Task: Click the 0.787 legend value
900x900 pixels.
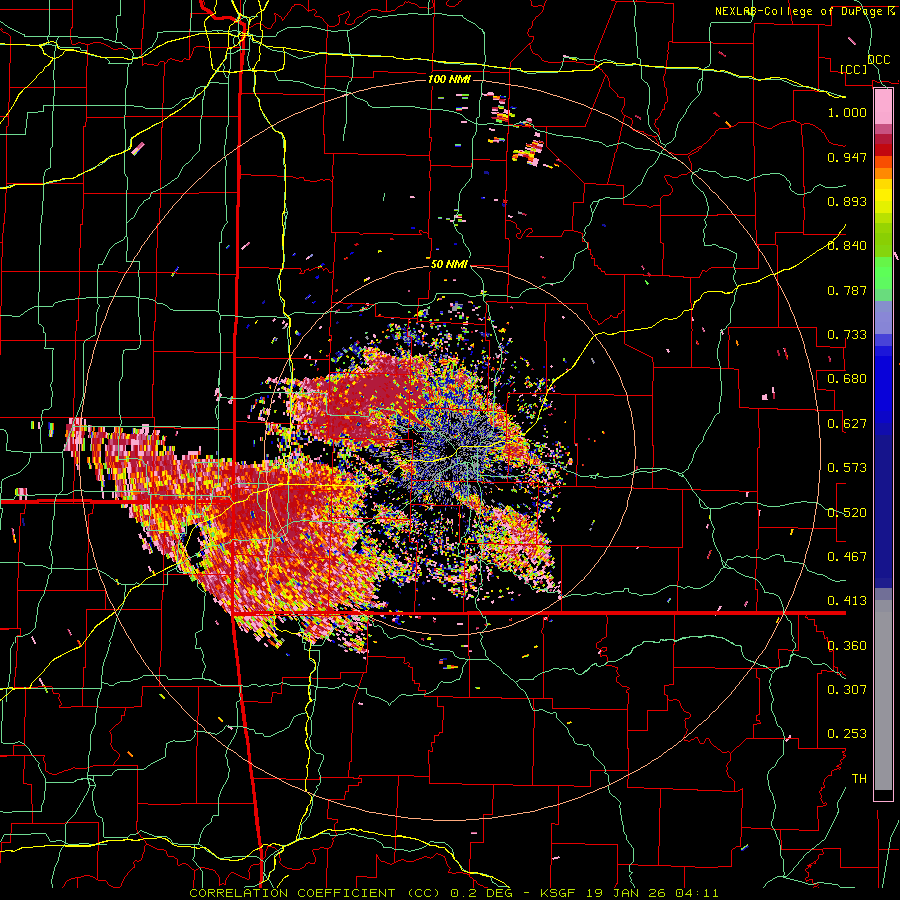Action: pyautogui.click(x=847, y=290)
